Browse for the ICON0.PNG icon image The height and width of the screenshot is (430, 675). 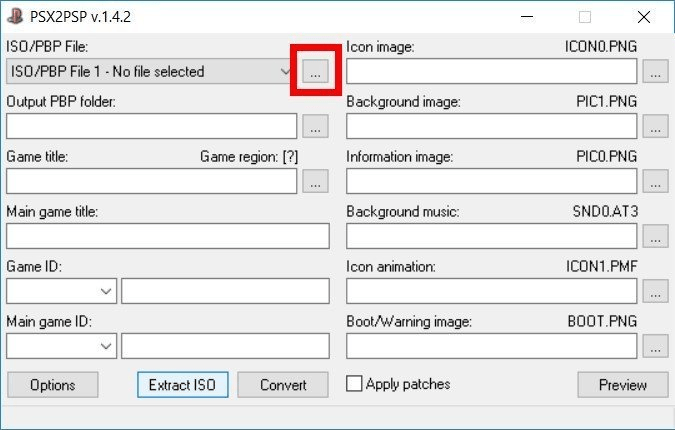coord(655,72)
